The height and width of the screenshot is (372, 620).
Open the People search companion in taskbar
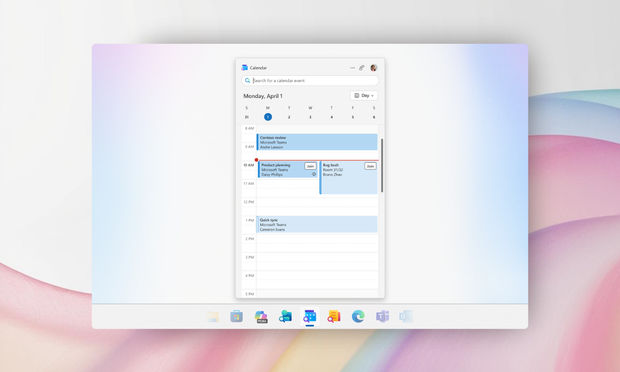tap(285, 317)
